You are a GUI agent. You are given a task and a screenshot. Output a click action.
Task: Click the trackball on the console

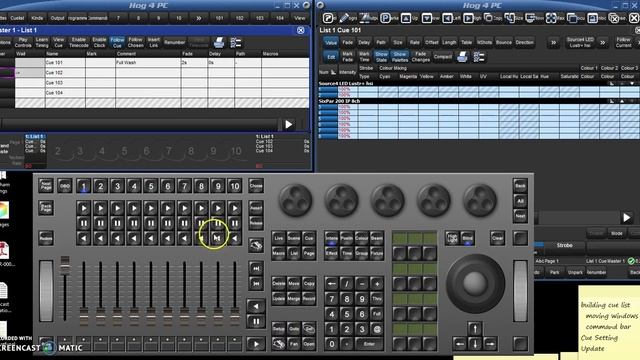tap(475, 283)
